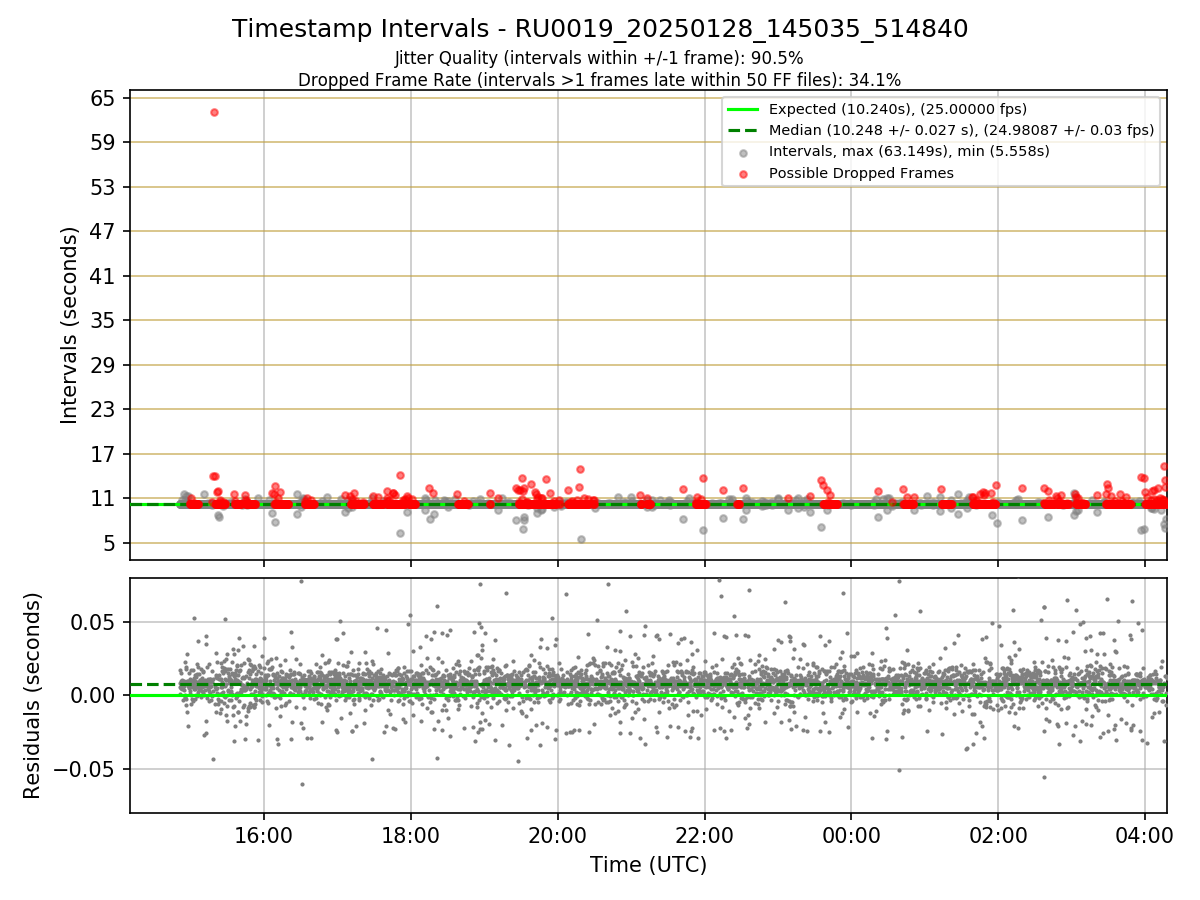
Task: Click legend entry "Intervals, max (63.149s), min (5.558s)"
Action: pyautogui.click(x=909, y=152)
